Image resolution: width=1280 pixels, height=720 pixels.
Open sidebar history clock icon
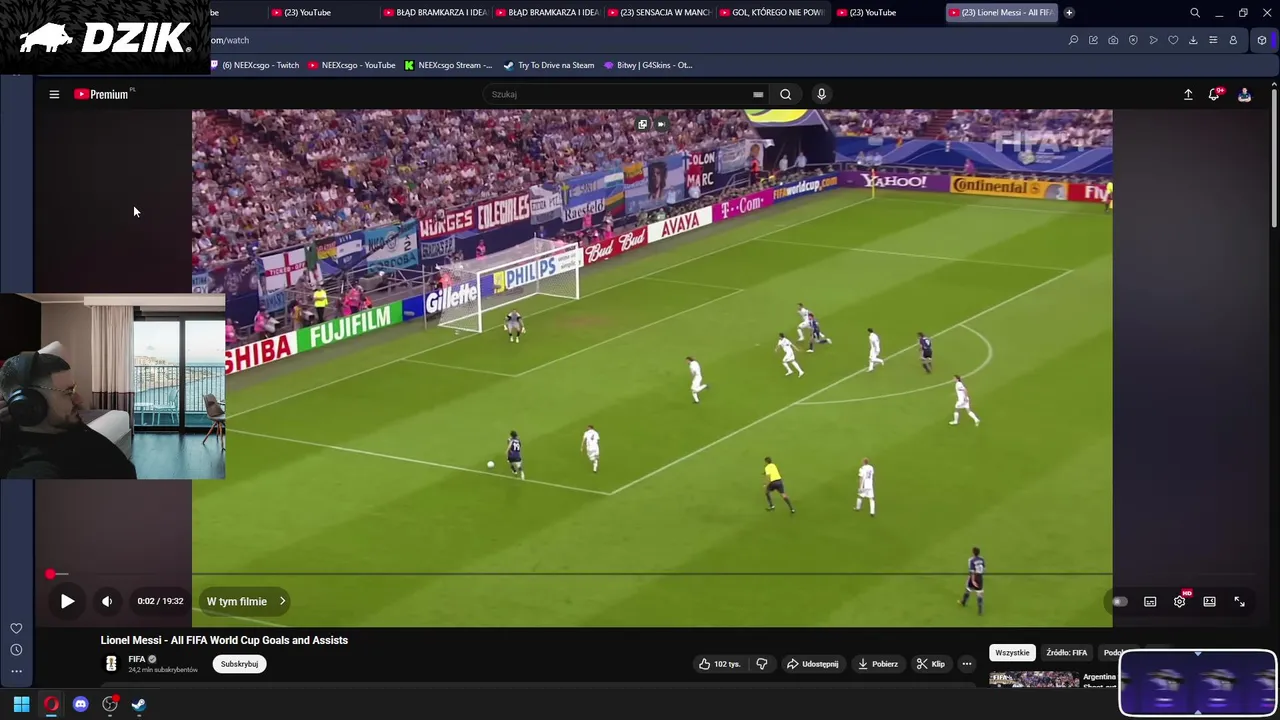pyautogui.click(x=16, y=650)
